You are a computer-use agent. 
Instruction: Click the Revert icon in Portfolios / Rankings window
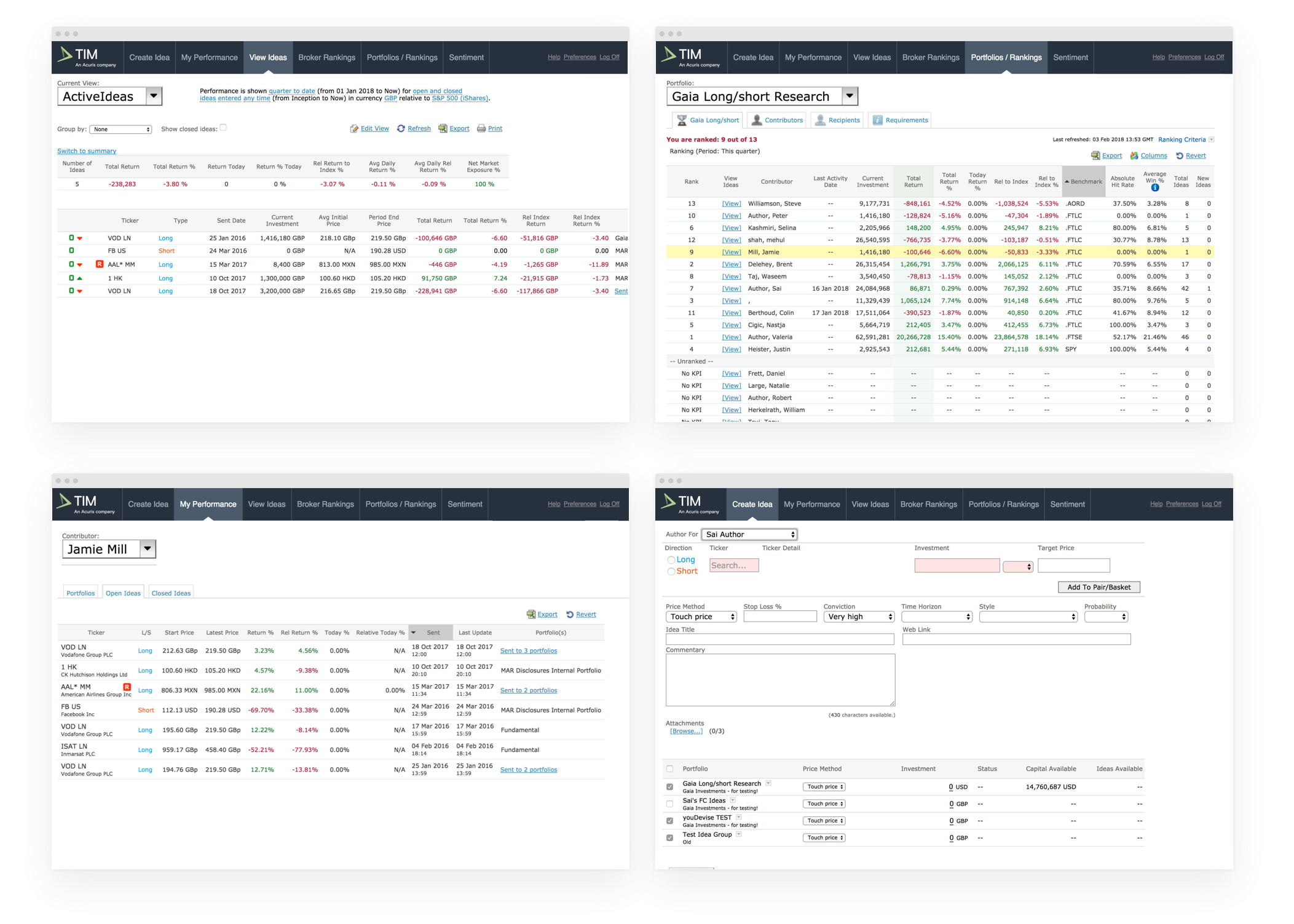(x=1180, y=156)
